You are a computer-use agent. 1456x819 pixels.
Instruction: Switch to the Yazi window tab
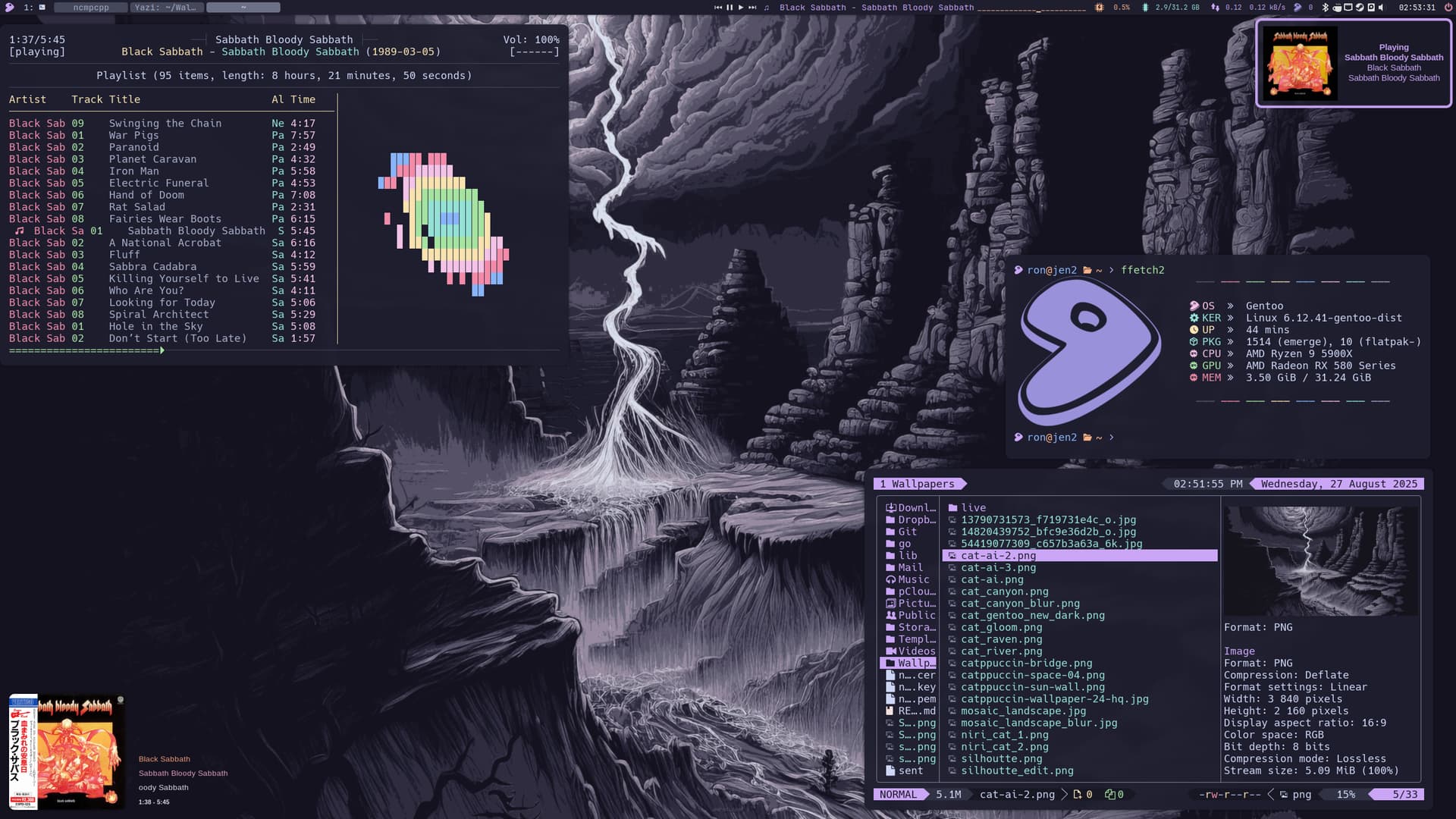[x=165, y=8]
